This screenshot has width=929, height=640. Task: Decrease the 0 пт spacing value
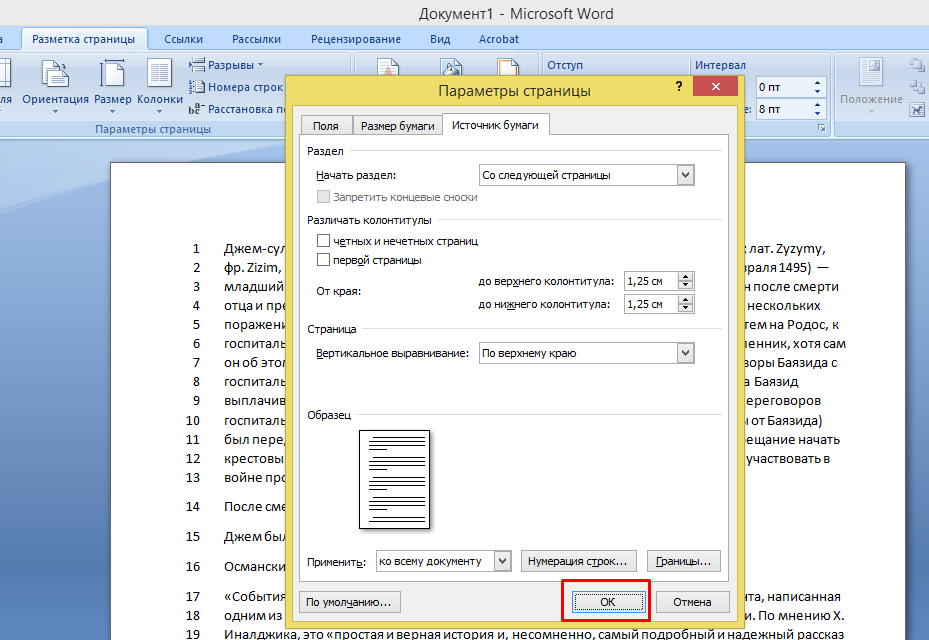pos(817,91)
